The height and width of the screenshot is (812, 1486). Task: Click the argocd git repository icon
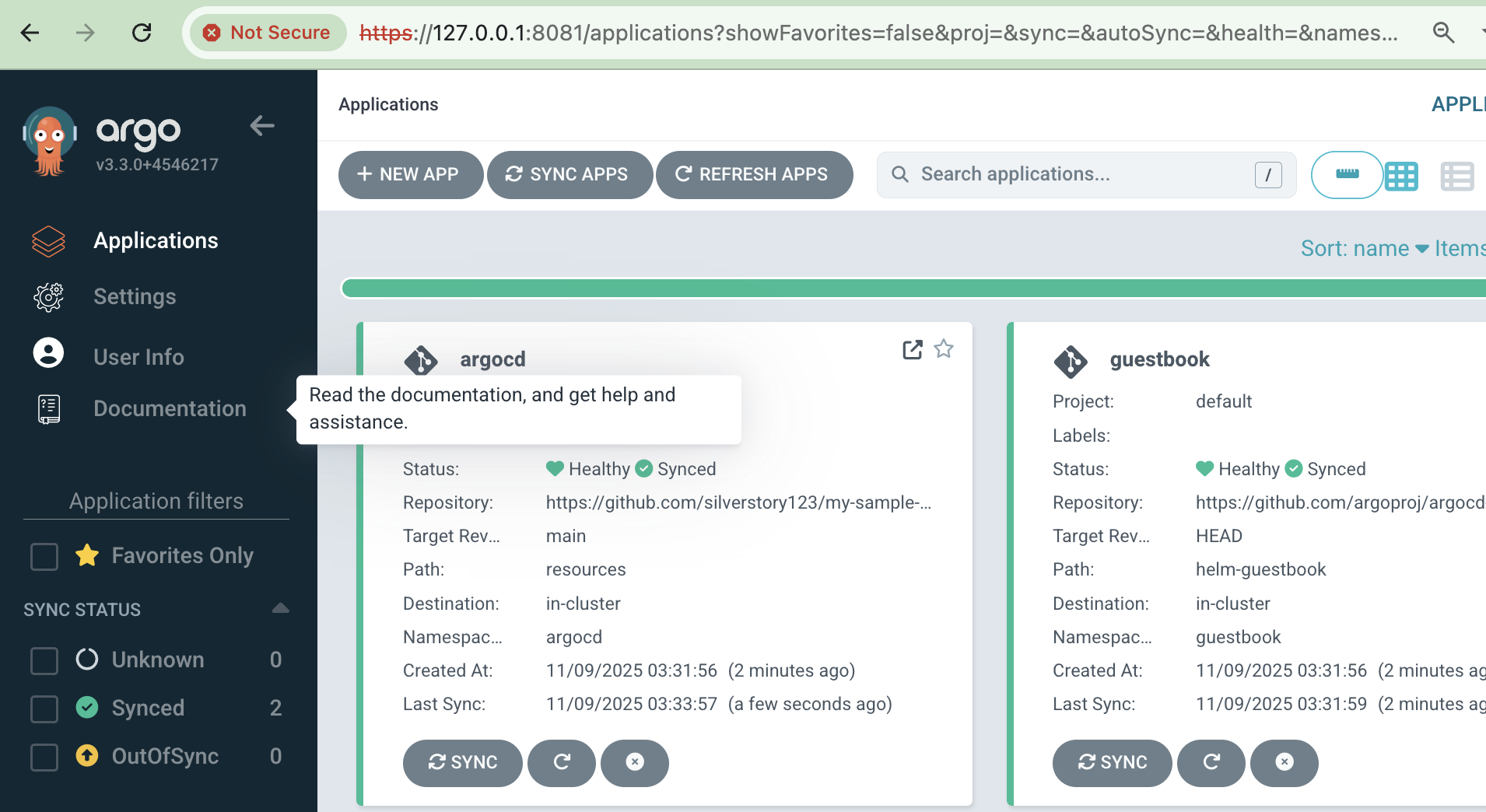pos(421,361)
